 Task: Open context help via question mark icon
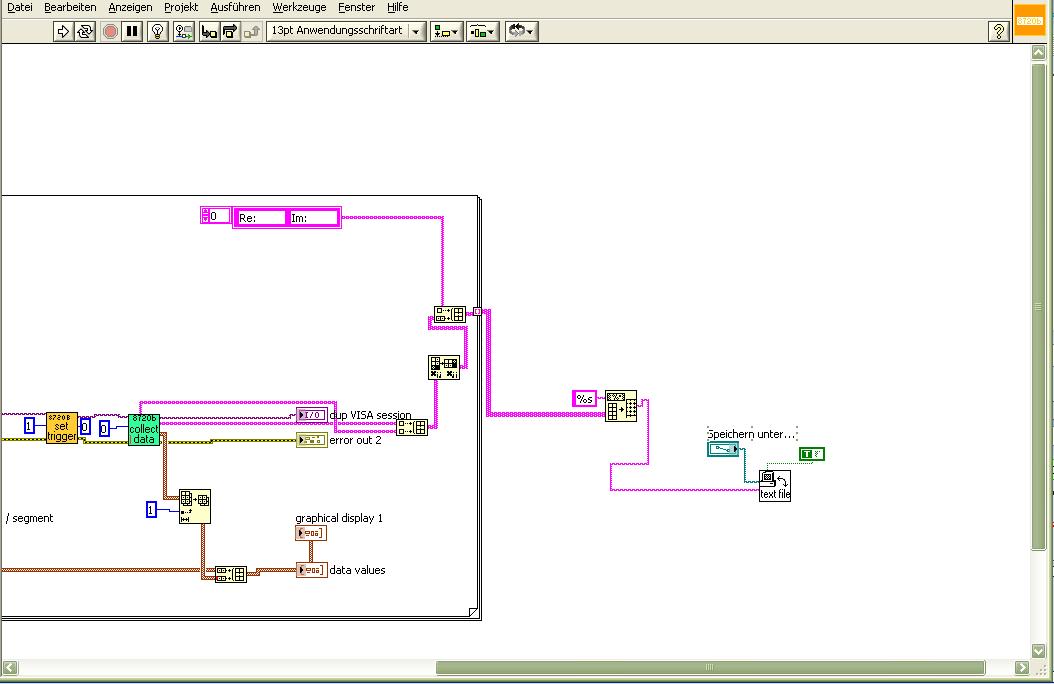pos(998,31)
